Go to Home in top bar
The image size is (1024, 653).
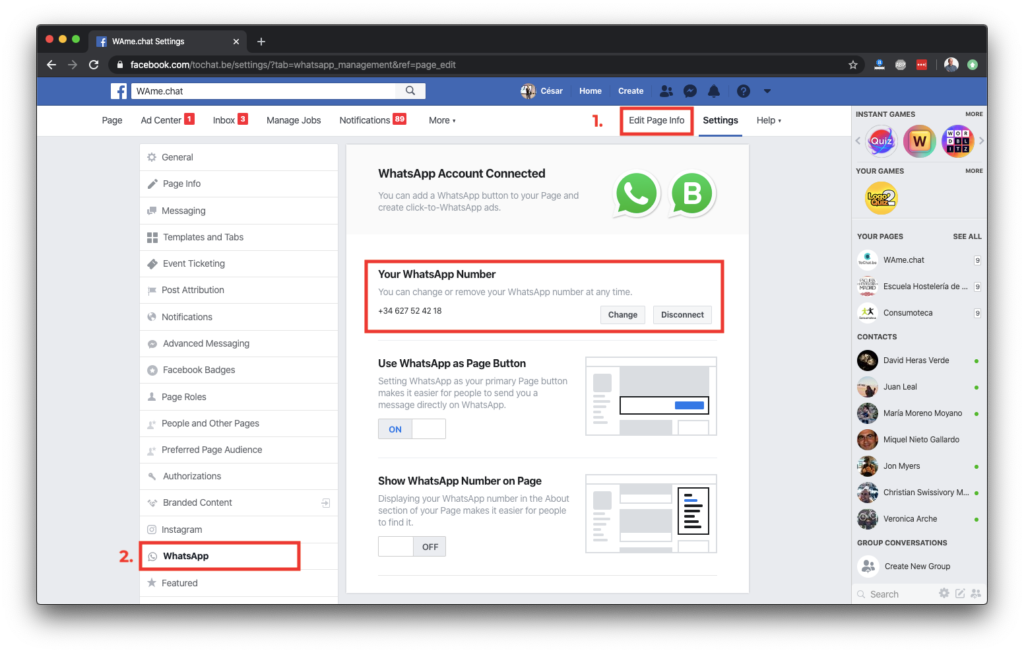[x=590, y=91]
